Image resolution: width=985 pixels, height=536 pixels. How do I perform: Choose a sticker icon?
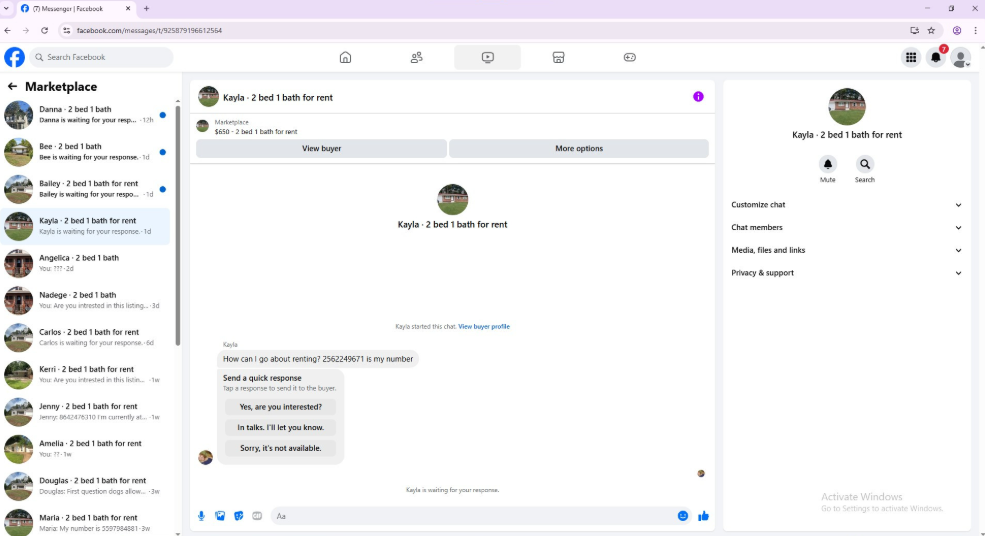[239, 516]
